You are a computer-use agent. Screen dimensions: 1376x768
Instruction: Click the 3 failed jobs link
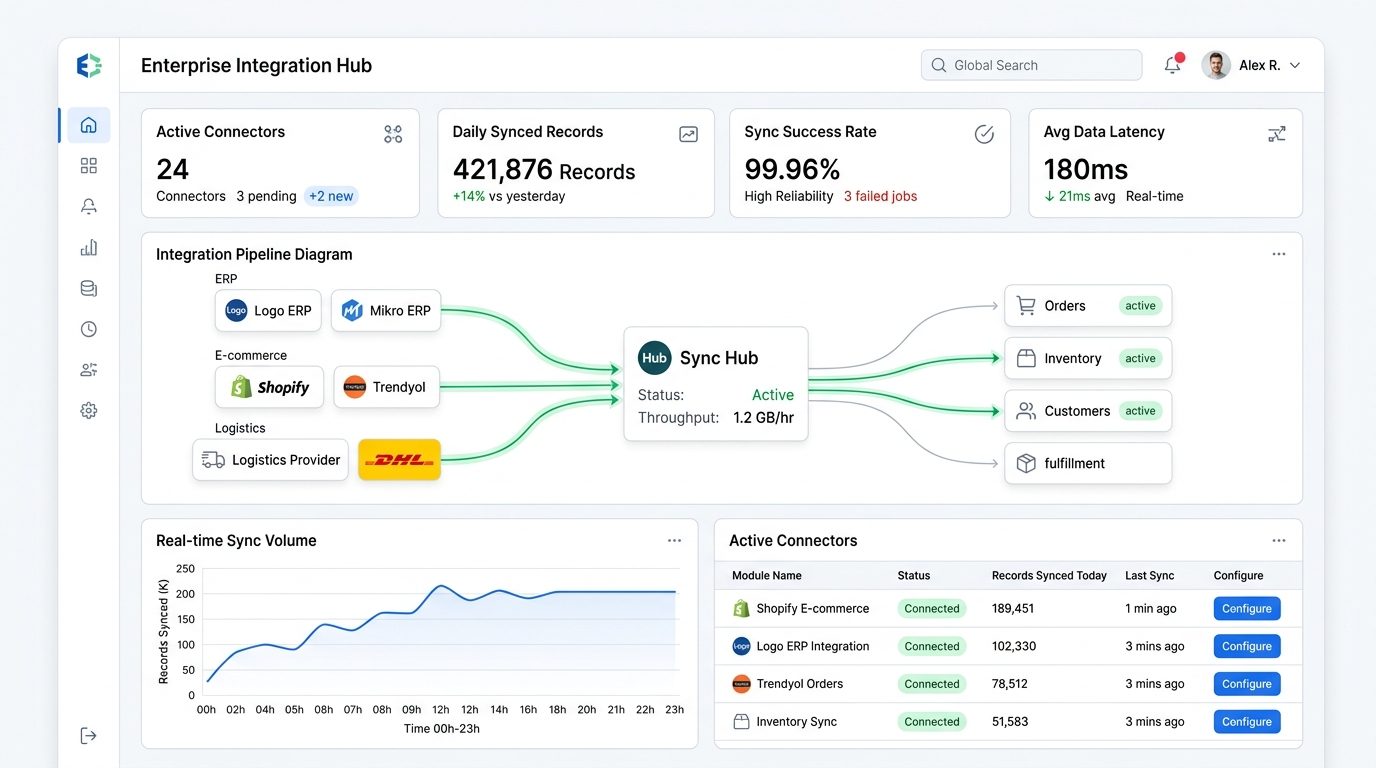tap(880, 196)
